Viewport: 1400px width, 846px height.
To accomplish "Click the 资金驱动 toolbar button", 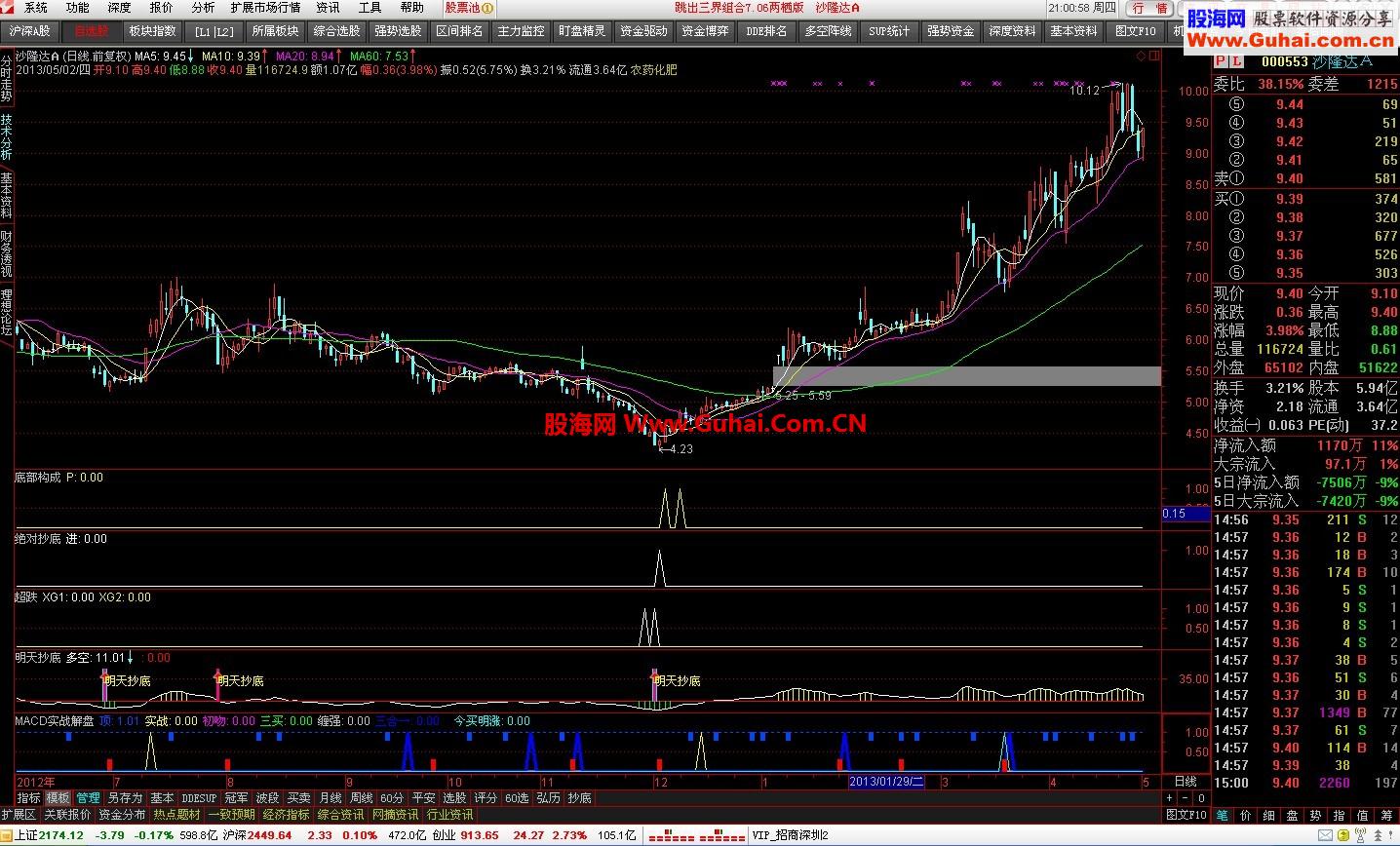I will coord(643,31).
